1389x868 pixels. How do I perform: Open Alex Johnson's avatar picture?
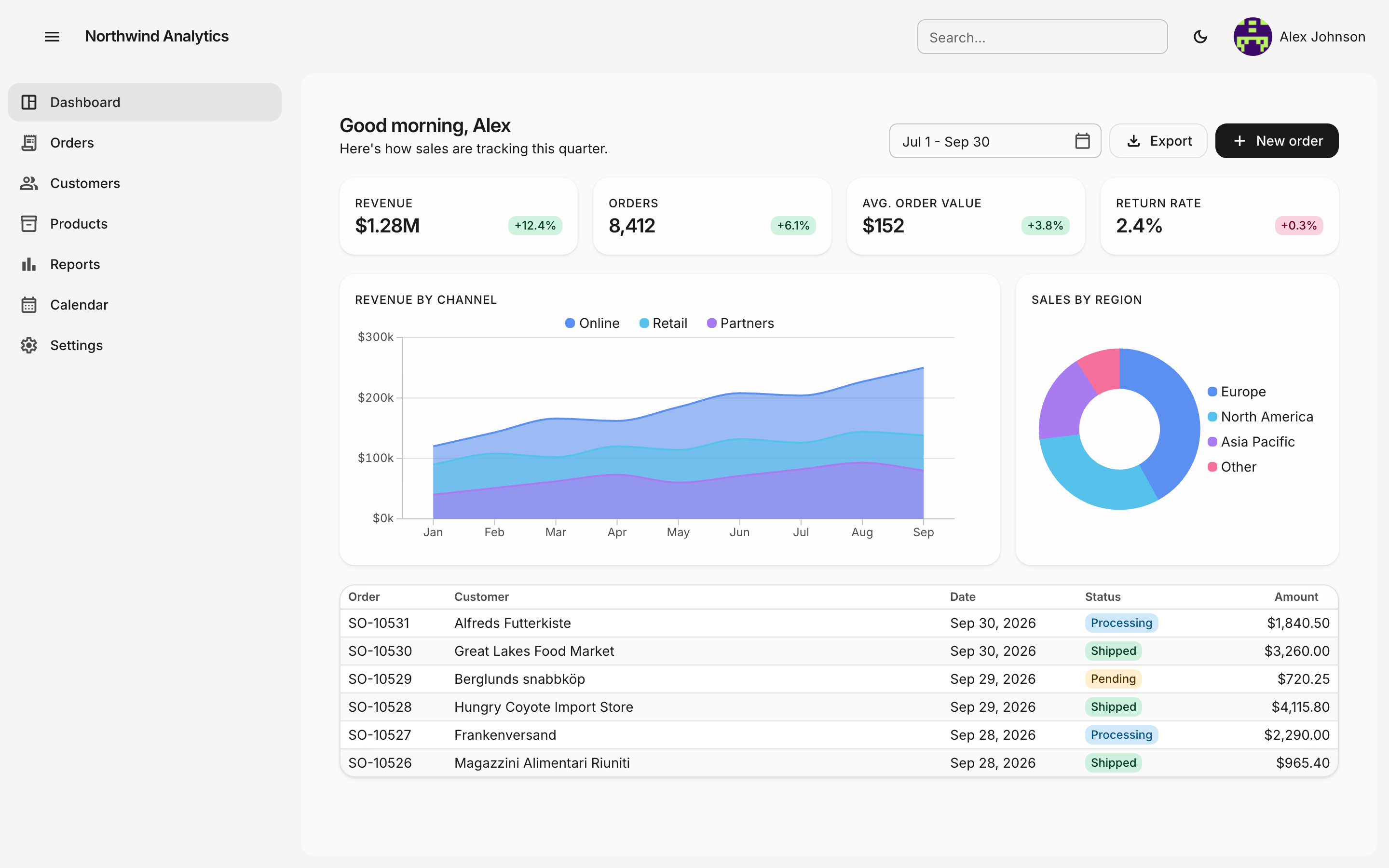[x=1253, y=37]
